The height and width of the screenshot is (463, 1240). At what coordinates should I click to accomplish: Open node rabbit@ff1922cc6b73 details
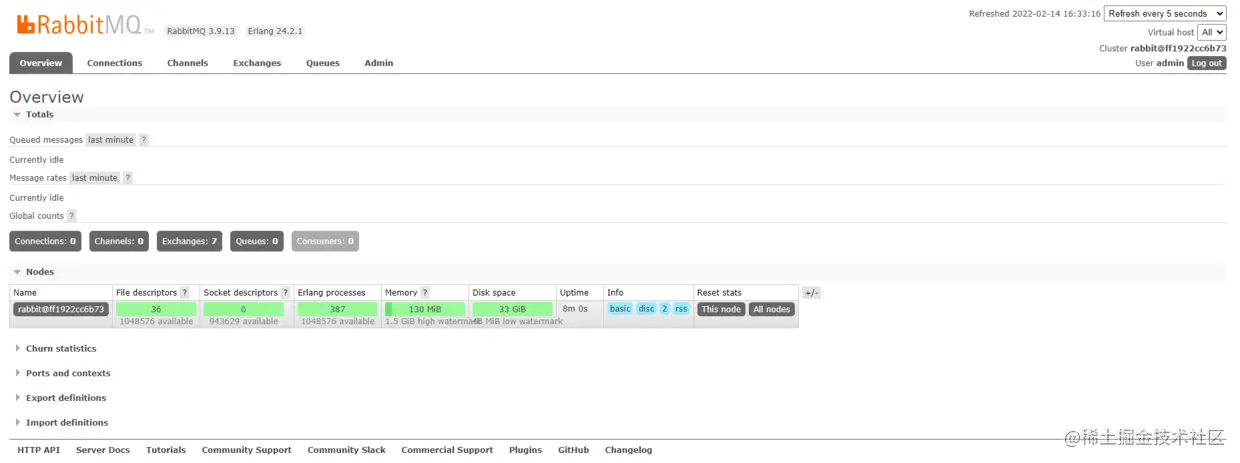point(60,310)
